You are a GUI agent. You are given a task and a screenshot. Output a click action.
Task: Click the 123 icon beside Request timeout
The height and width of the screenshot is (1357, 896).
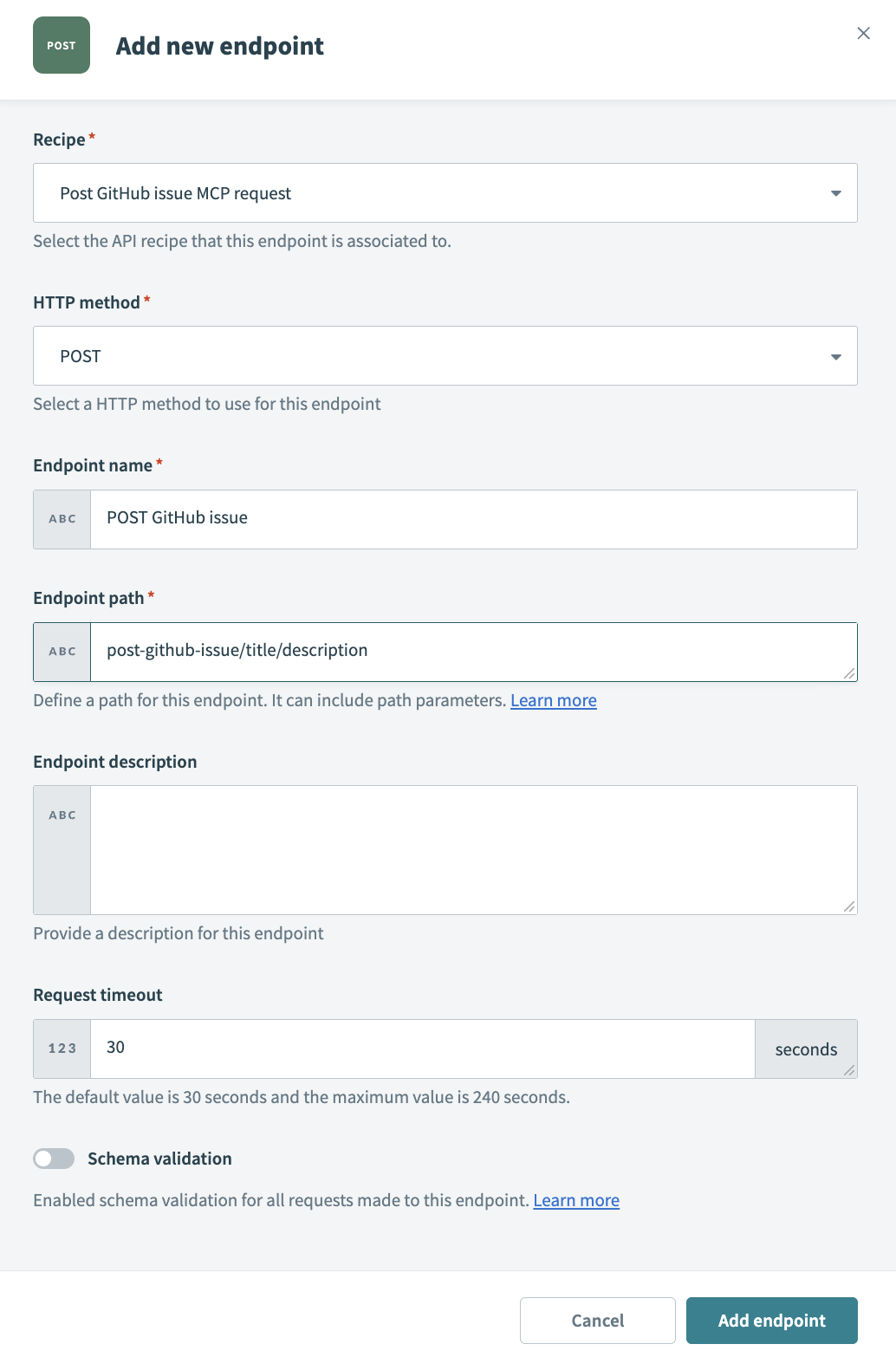click(x=61, y=1048)
